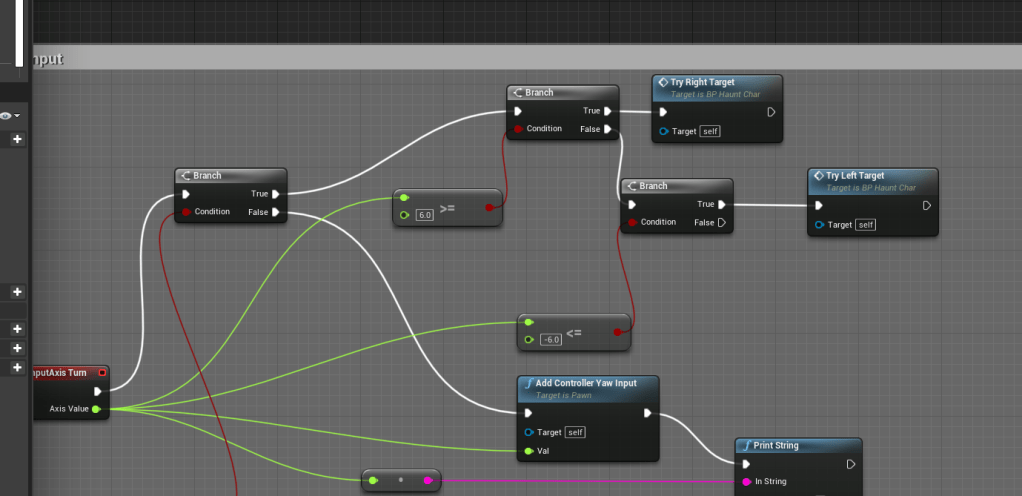Screen dimensions: 1022x496
Task: Click the Try Left Target node header icon
Action: (818, 176)
